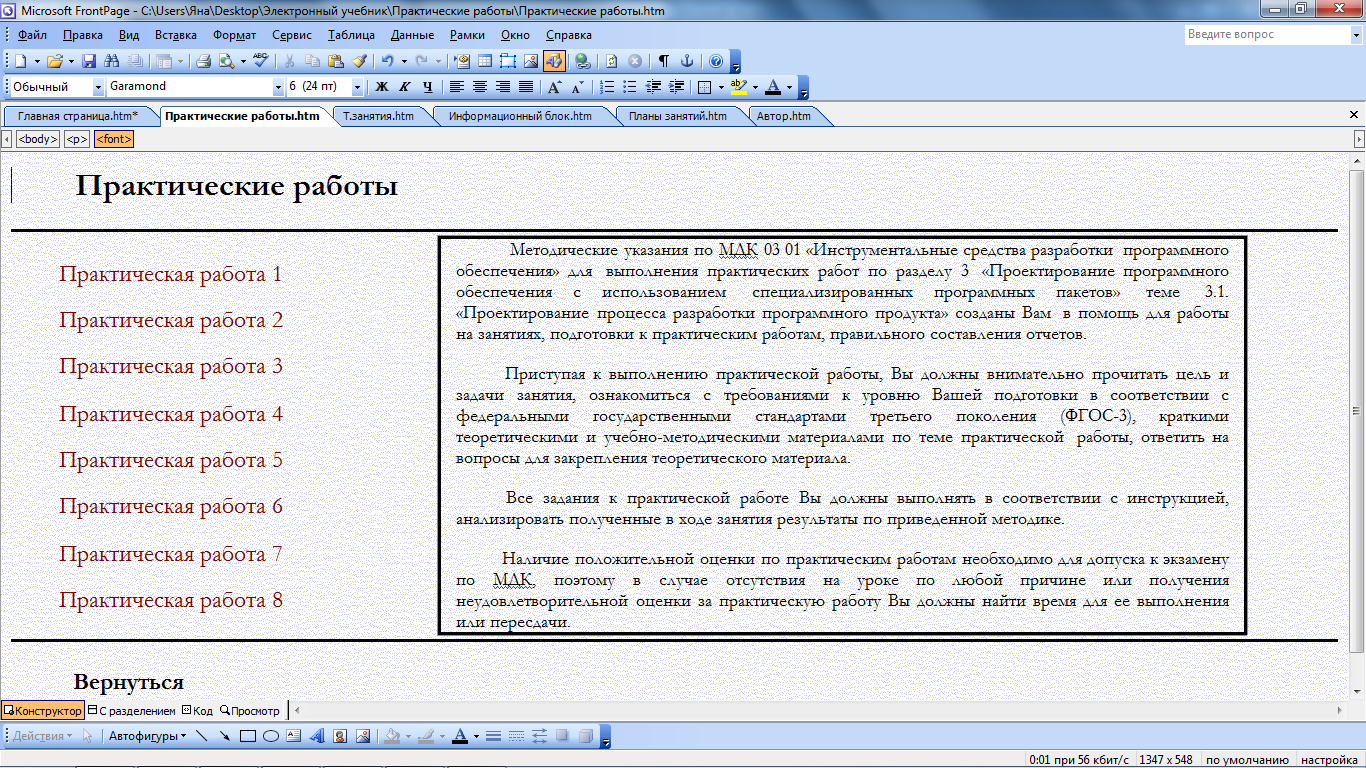Viewport: 1366px width, 768px height.
Task: Click the Find binoculars icon
Action: pos(110,61)
